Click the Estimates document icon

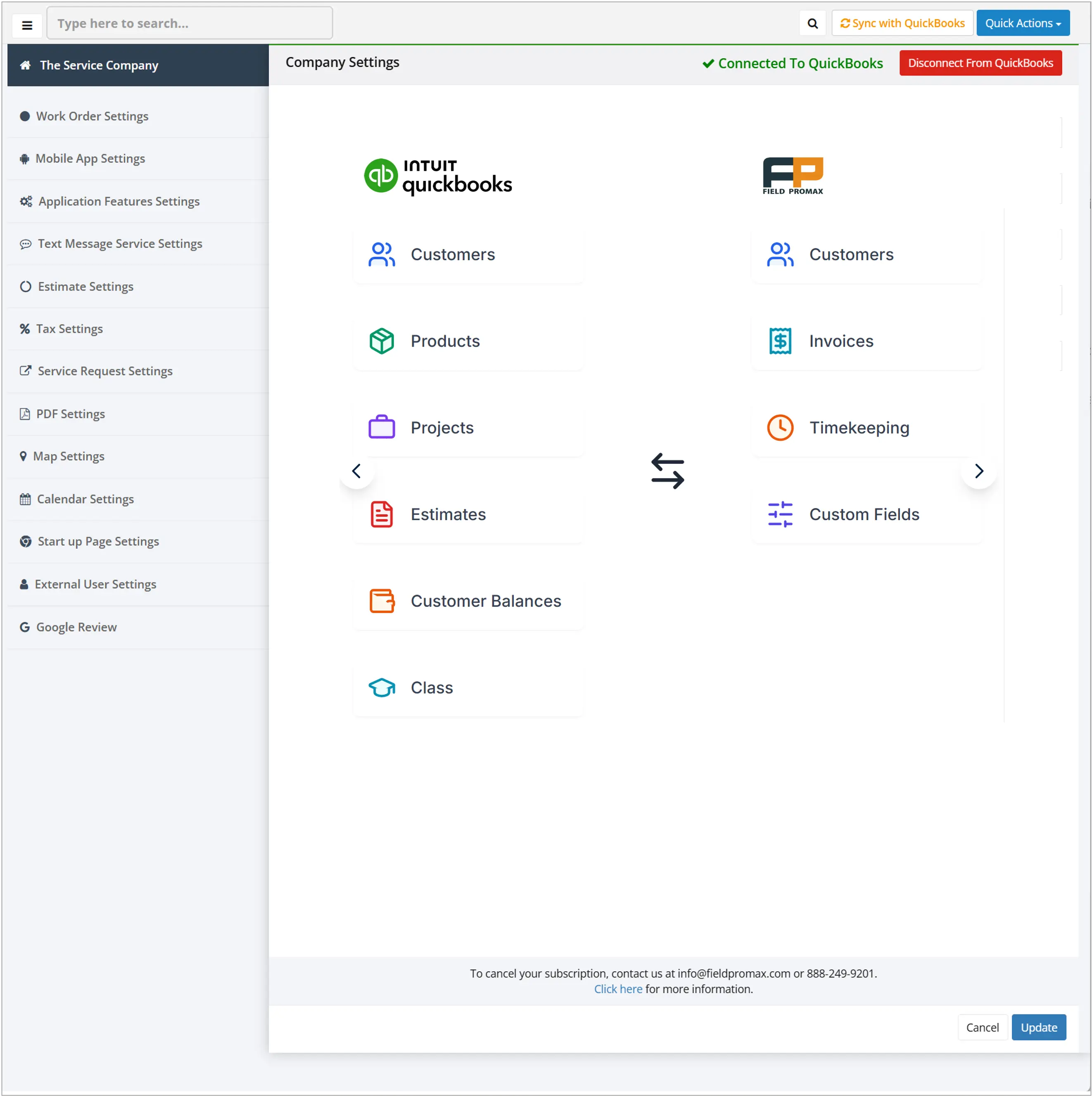382,514
